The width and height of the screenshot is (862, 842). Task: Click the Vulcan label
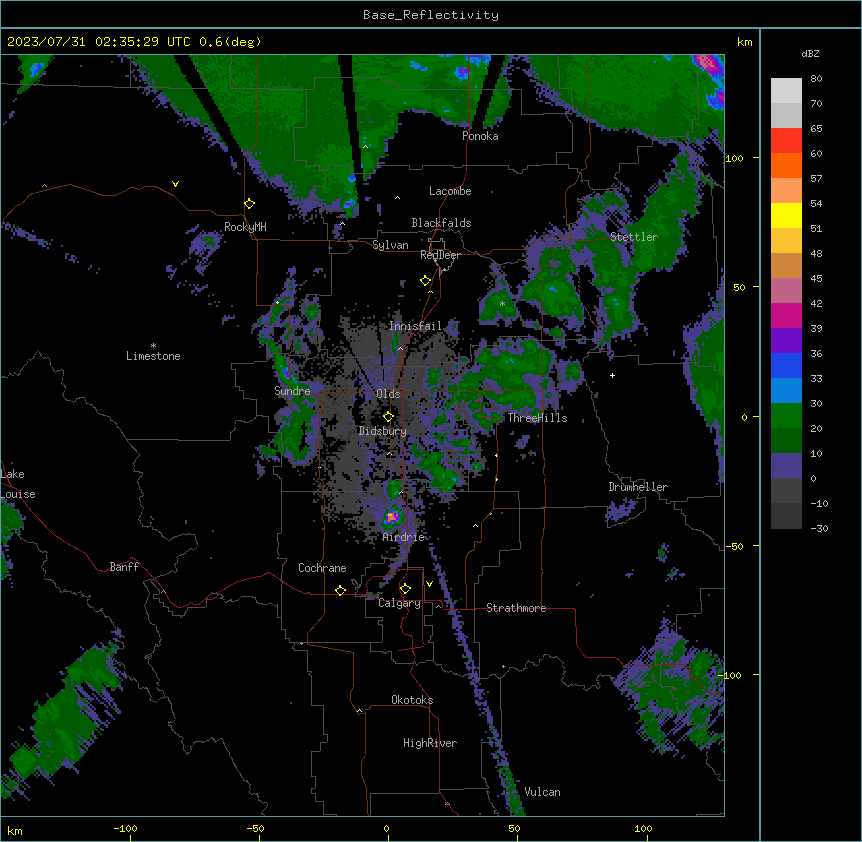(x=543, y=792)
